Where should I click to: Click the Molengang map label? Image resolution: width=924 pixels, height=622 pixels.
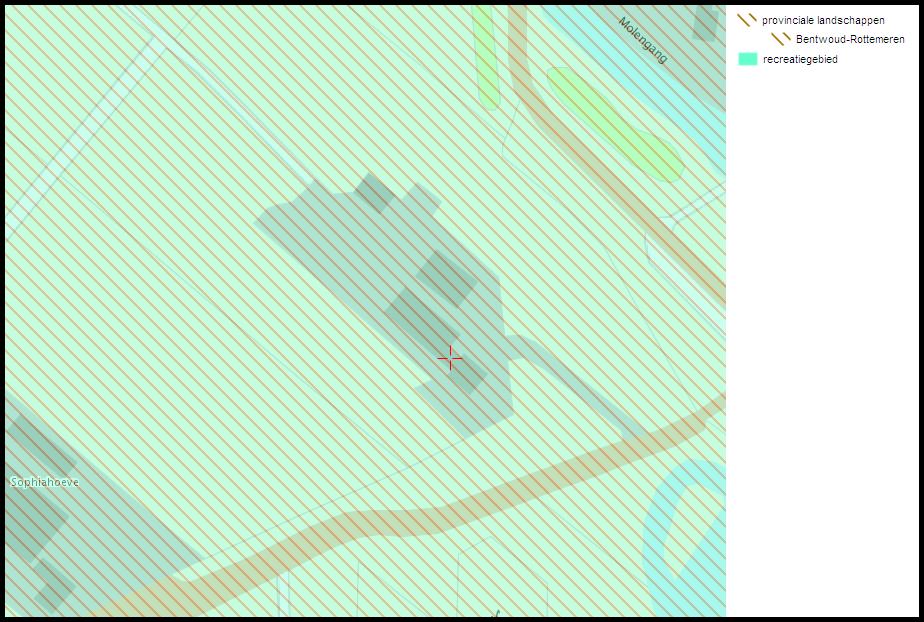tap(643, 40)
